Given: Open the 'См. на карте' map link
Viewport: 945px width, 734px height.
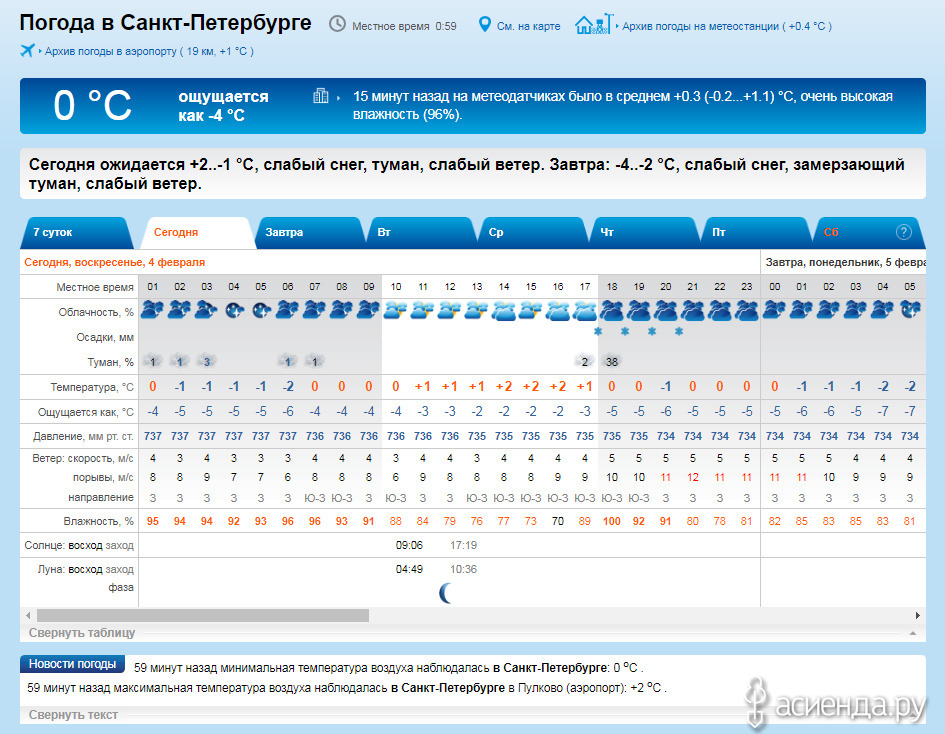Looking at the screenshot, I should coord(528,26).
